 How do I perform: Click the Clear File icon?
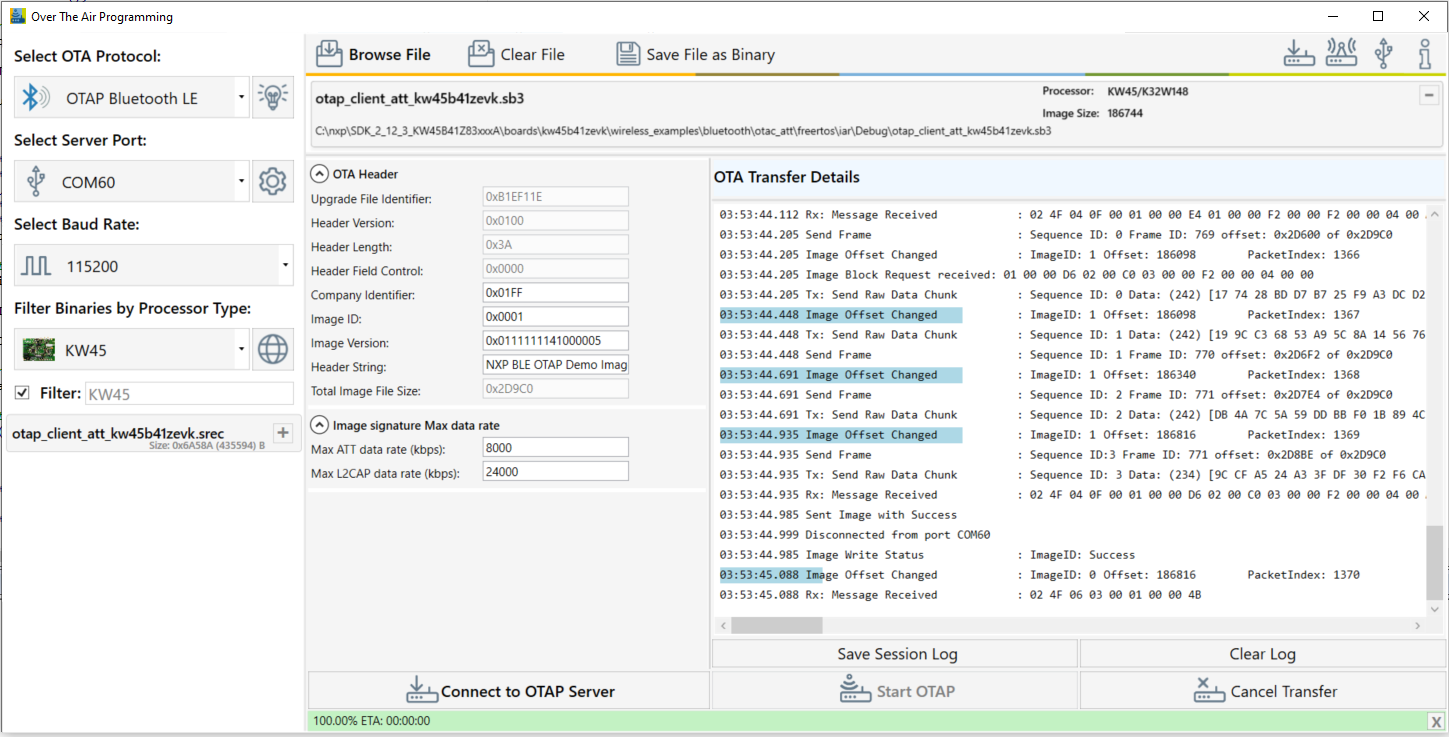481,53
